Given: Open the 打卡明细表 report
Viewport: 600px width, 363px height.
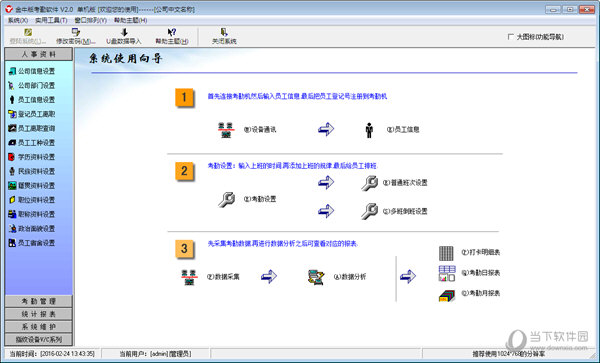Looking at the screenshot, I should tap(469, 252).
